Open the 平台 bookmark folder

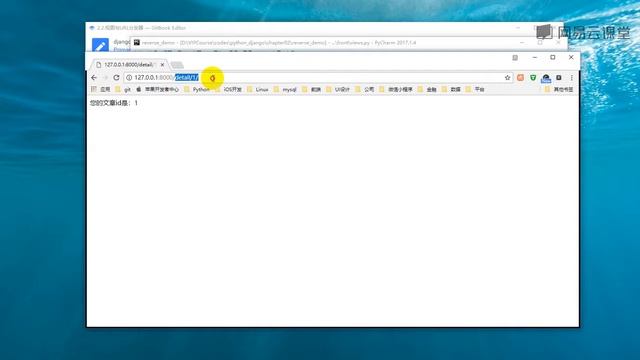point(475,89)
